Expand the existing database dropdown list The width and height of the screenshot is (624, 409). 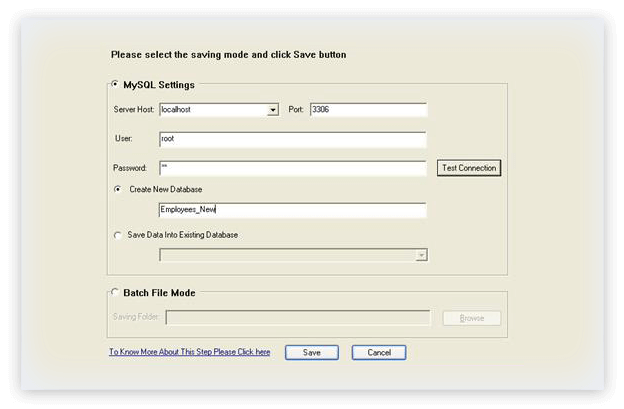(421, 255)
